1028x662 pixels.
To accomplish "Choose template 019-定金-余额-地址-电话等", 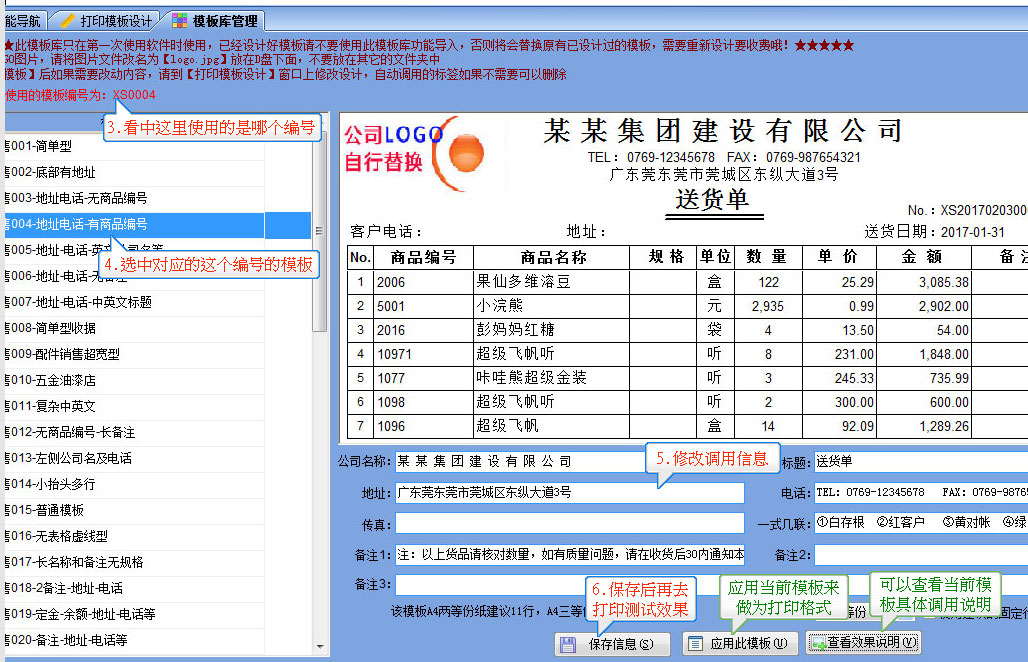I will point(82,614).
